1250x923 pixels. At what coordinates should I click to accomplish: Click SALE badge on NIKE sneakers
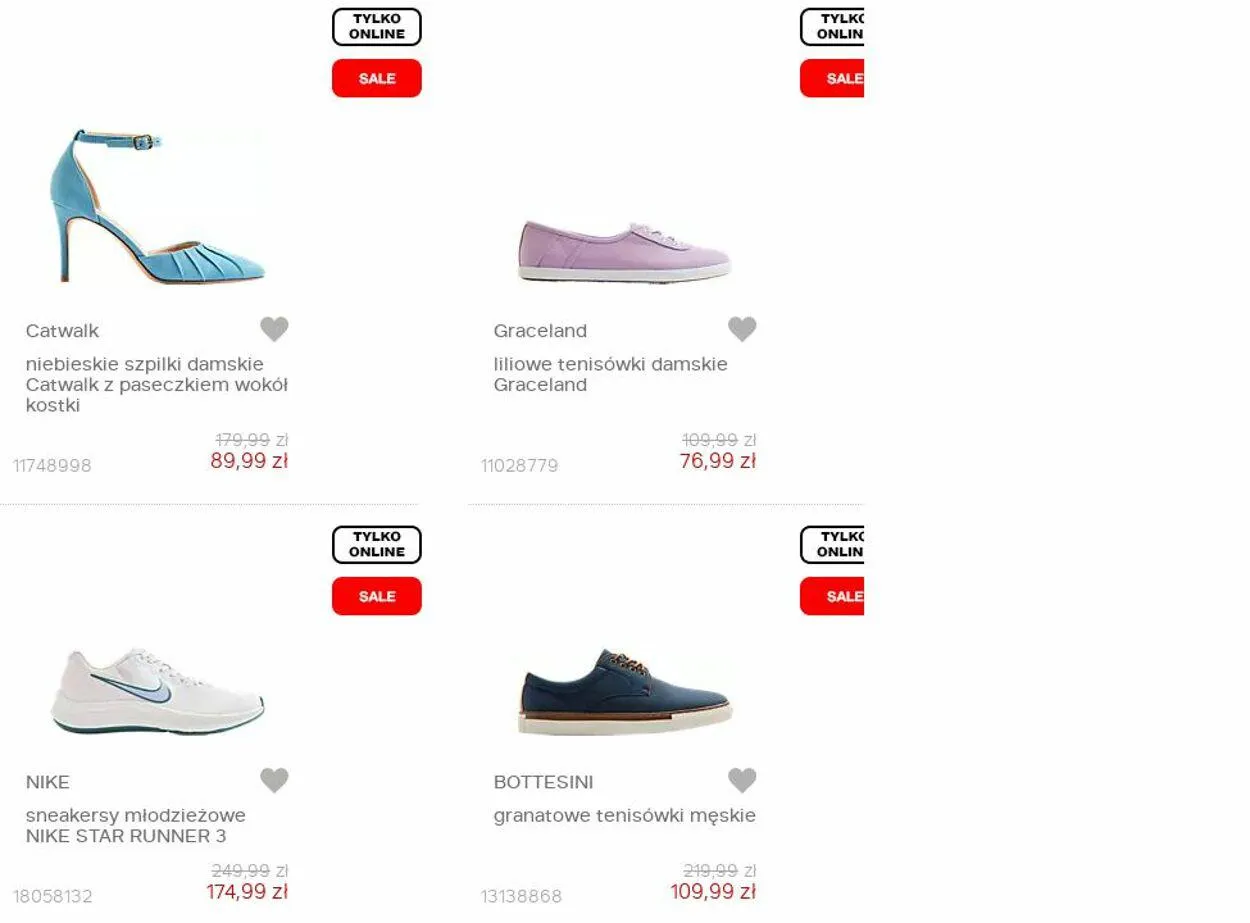377,596
